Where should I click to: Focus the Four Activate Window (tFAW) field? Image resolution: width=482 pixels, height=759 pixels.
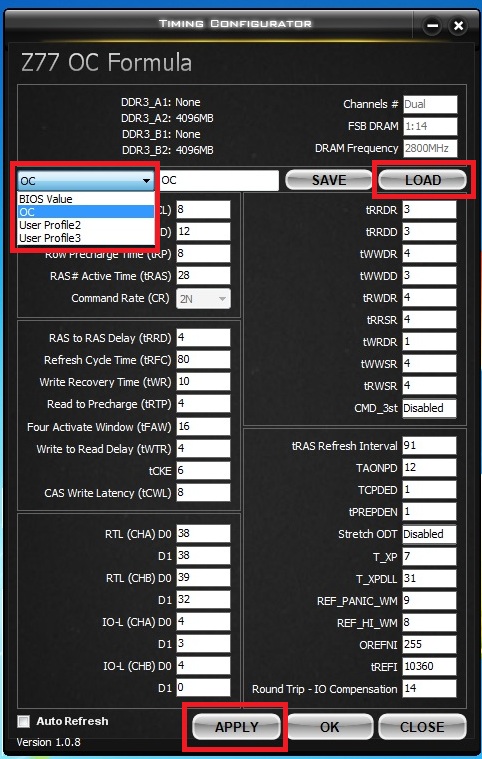(x=203, y=426)
